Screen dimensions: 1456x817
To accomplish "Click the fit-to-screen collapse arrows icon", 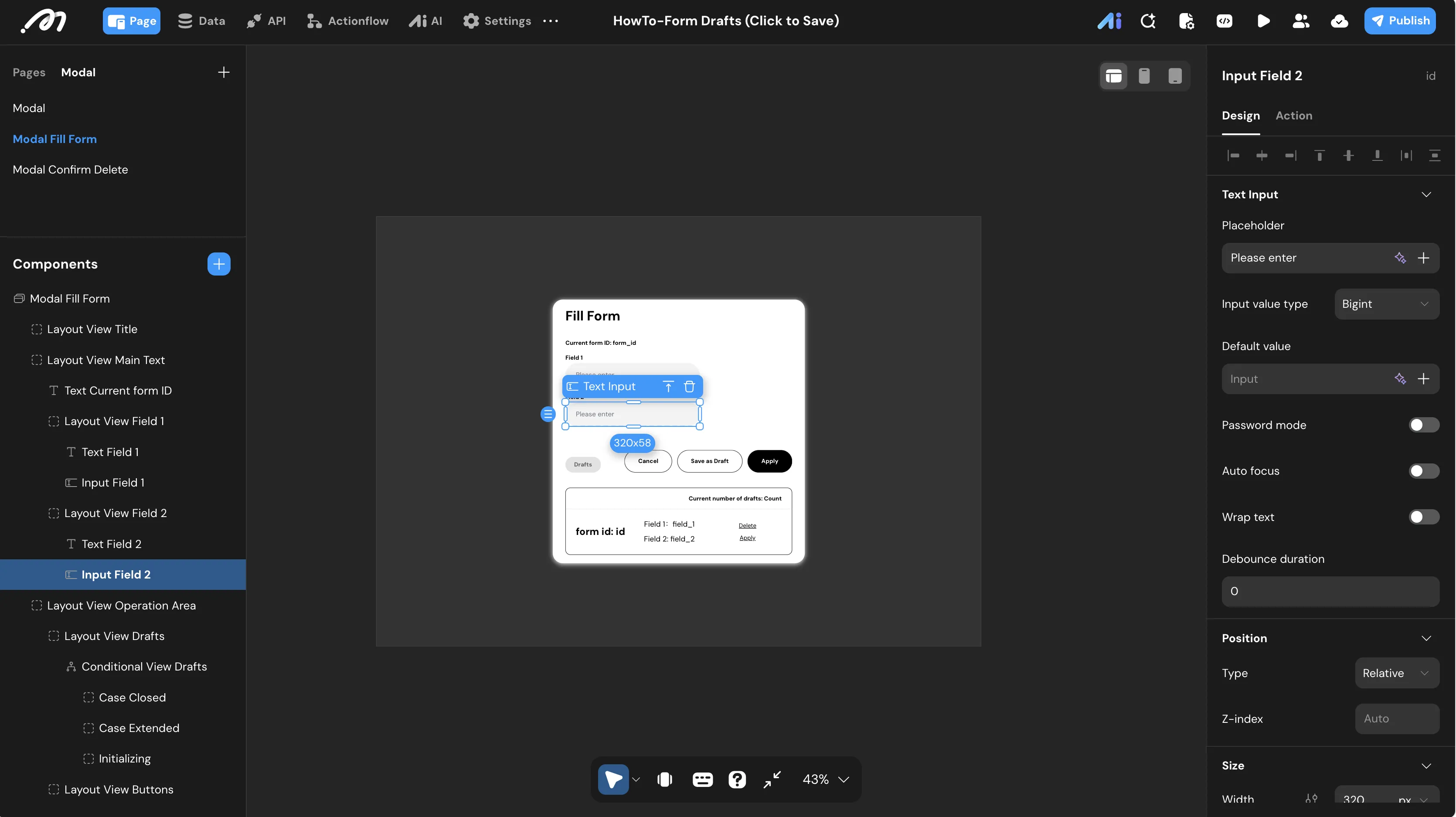I will [x=772, y=780].
